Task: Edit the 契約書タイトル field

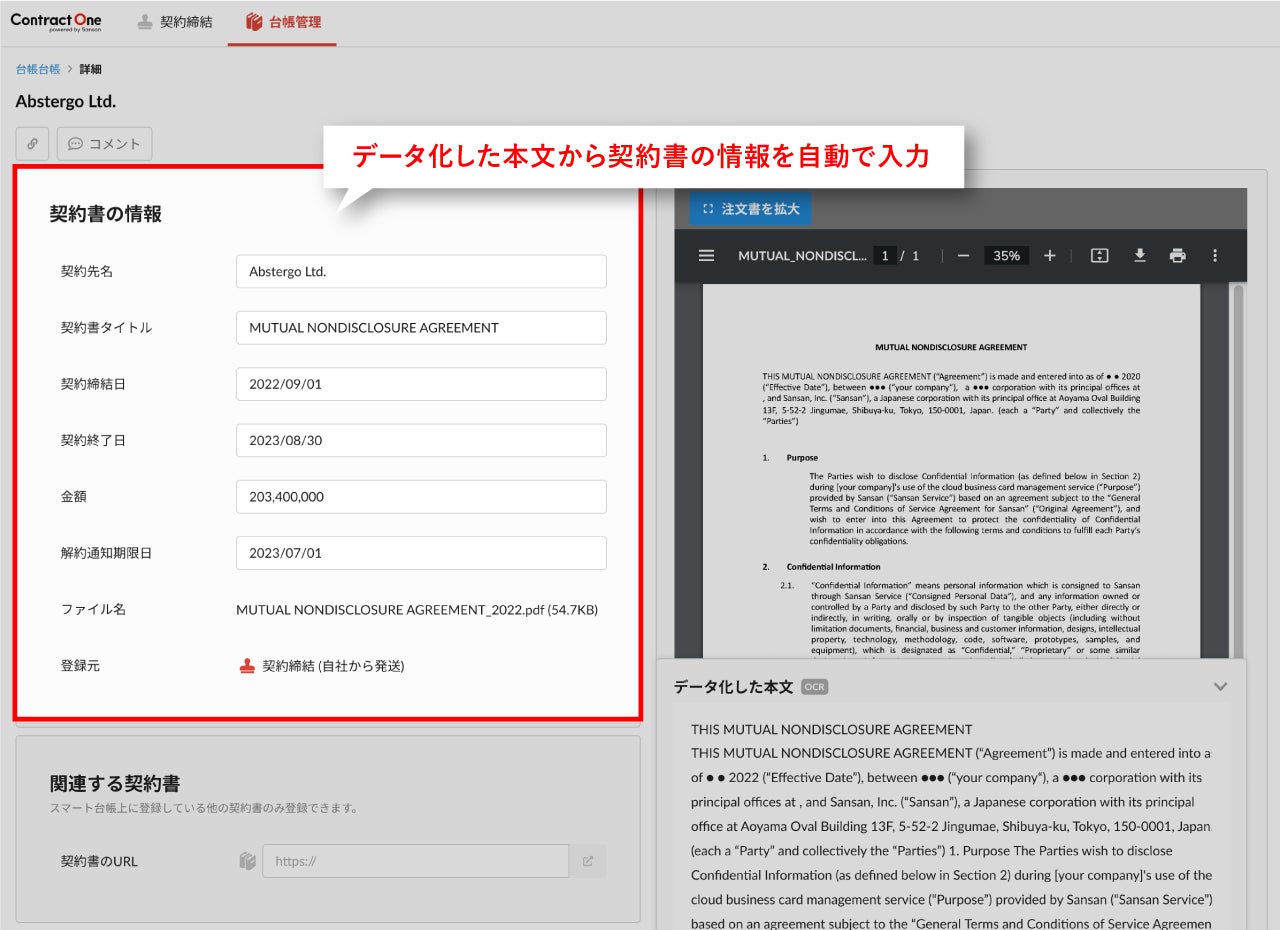Action: (x=421, y=327)
